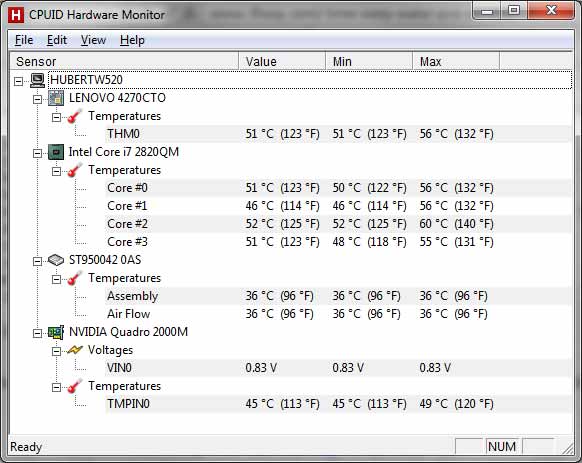The width and height of the screenshot is (582, 463).
Task: Collapse the HUBERTW520 root node
Action: (19, 81)
